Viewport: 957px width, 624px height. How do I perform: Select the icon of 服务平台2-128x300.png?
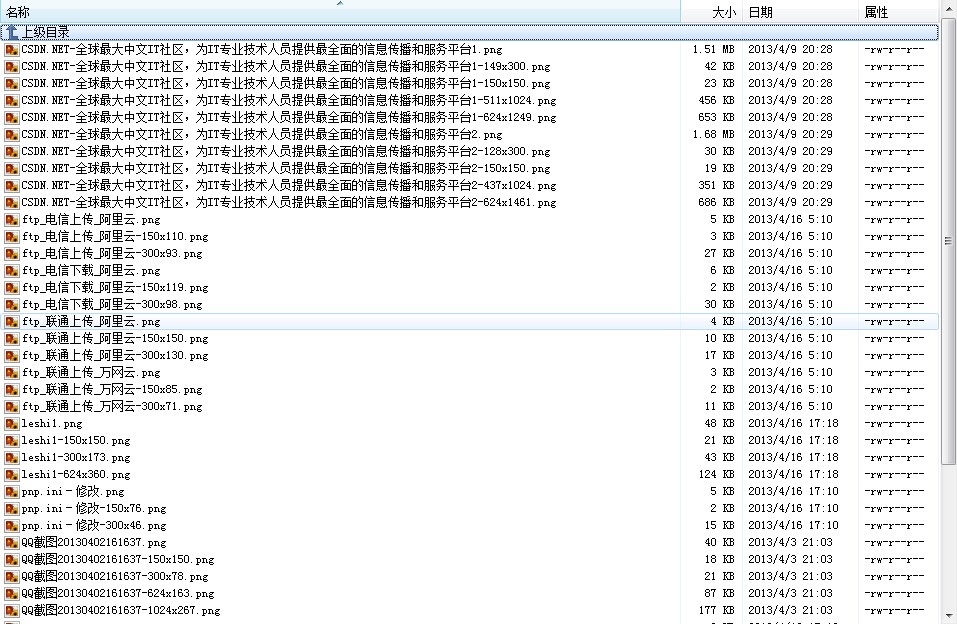tap(12, 152)
